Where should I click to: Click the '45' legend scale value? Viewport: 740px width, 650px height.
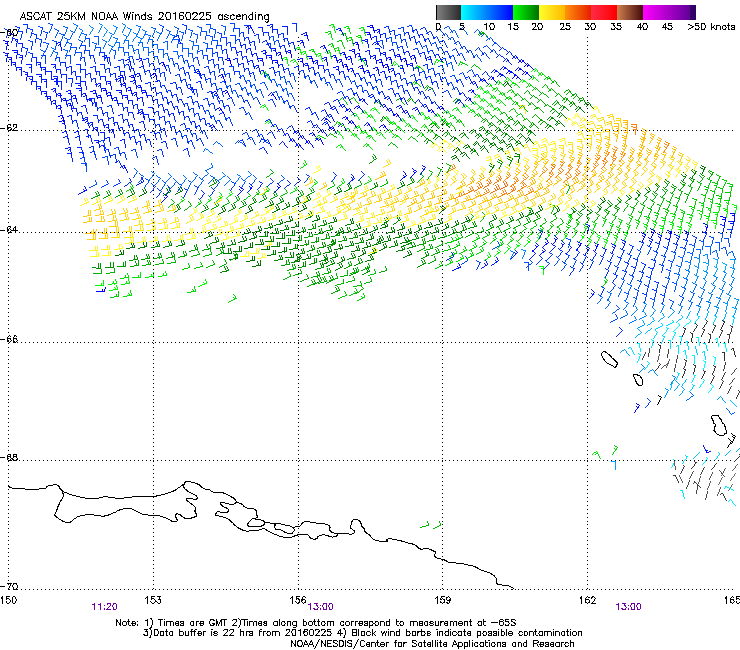coord(667,26)
